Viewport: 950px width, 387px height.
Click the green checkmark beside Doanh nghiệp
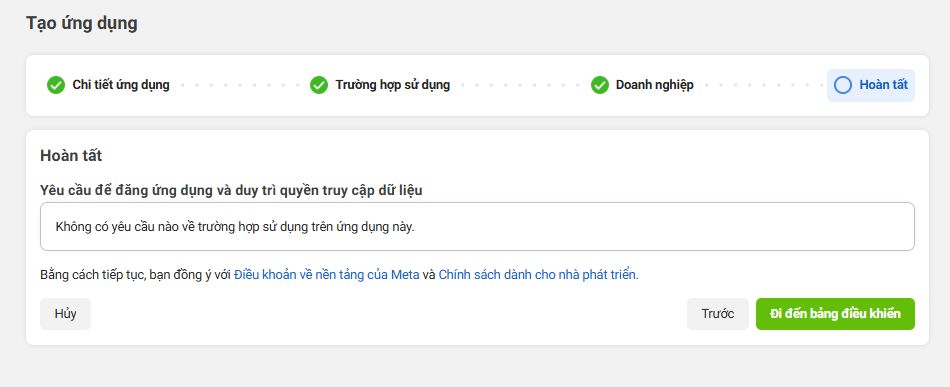point(600,85)
